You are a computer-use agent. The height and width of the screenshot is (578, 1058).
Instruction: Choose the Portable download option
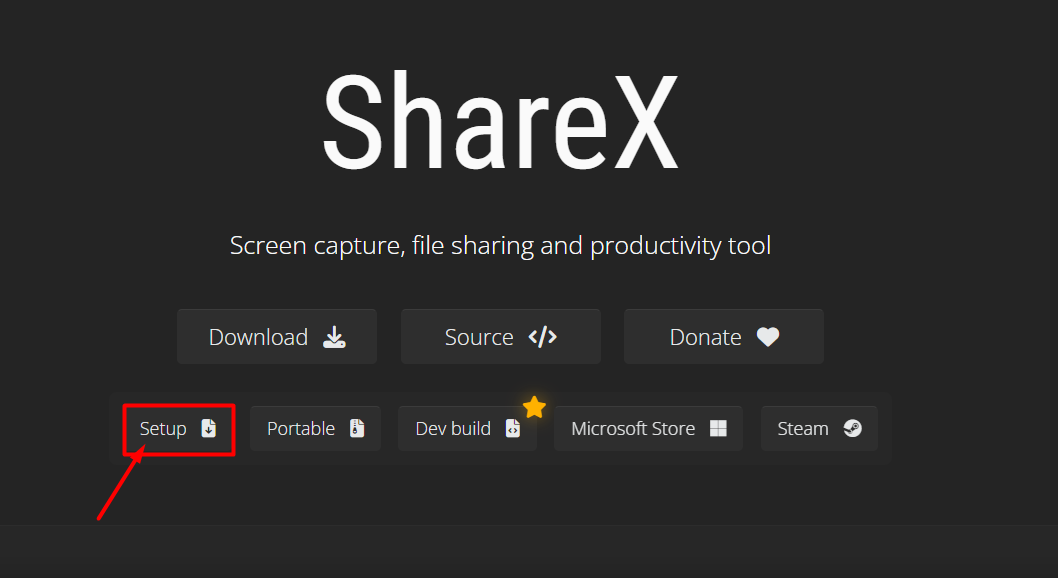tap(315, 428)
